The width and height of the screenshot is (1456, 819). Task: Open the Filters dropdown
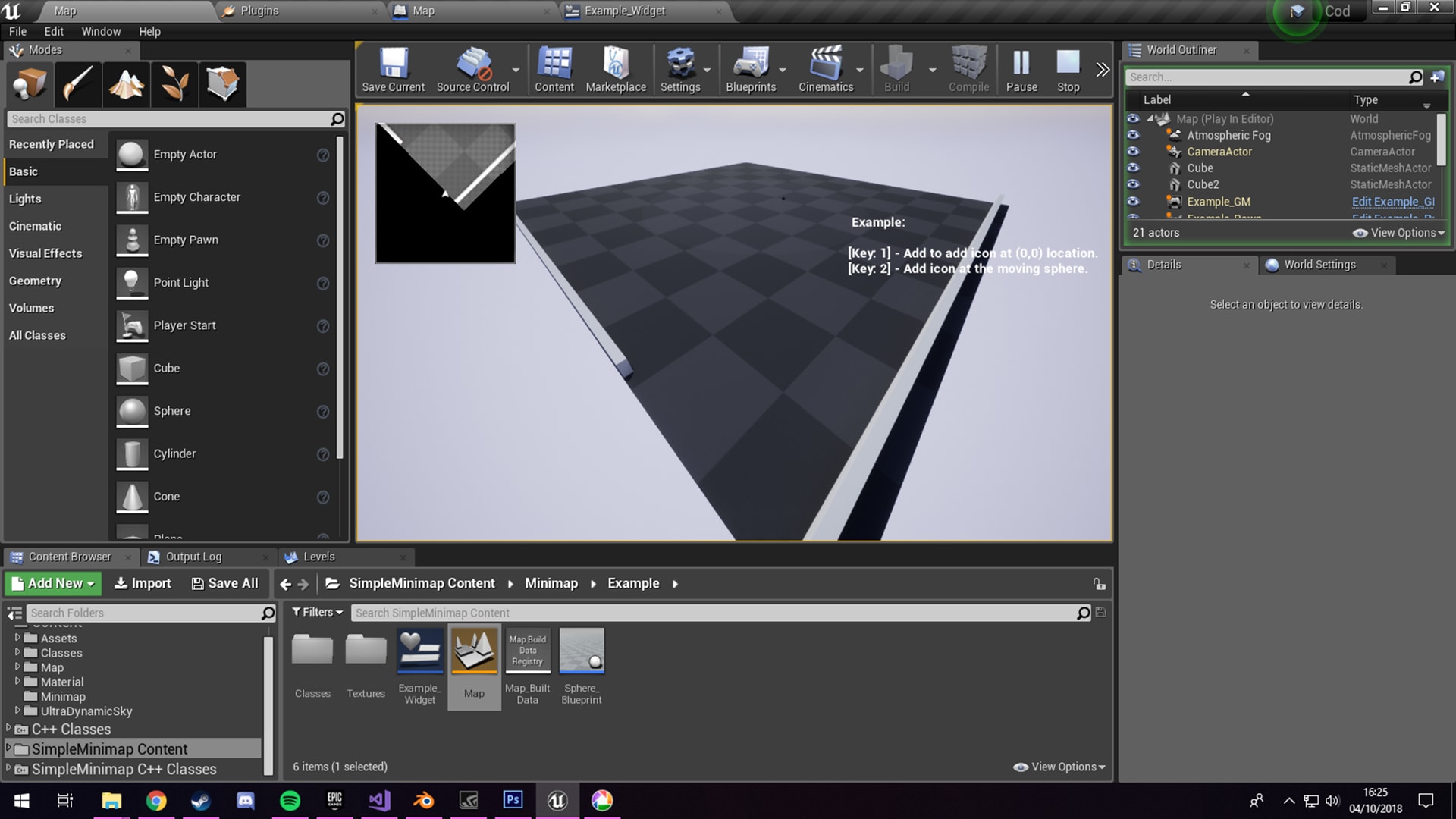(318, 613)
